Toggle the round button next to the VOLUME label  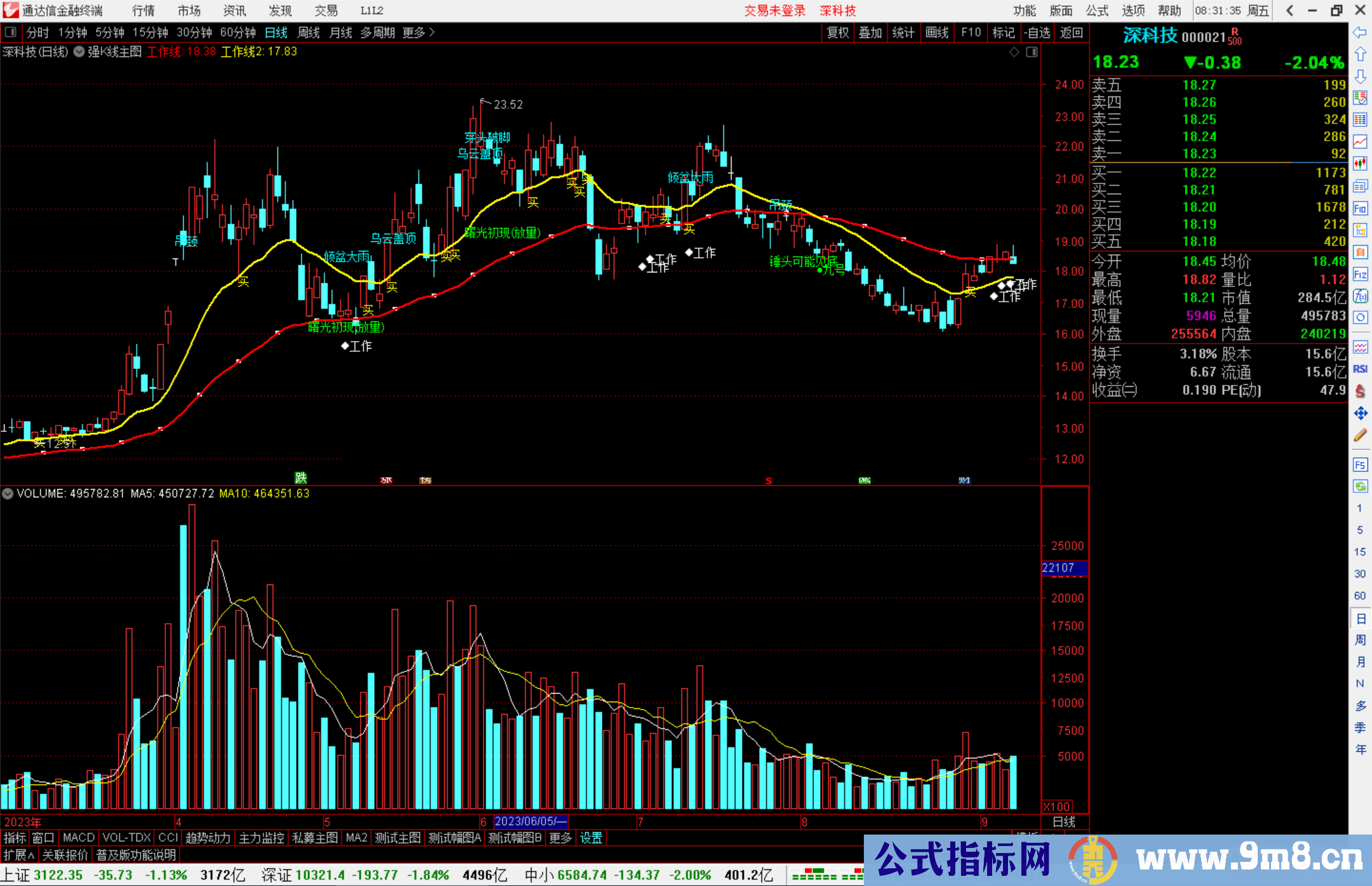(x=8, y=493)
